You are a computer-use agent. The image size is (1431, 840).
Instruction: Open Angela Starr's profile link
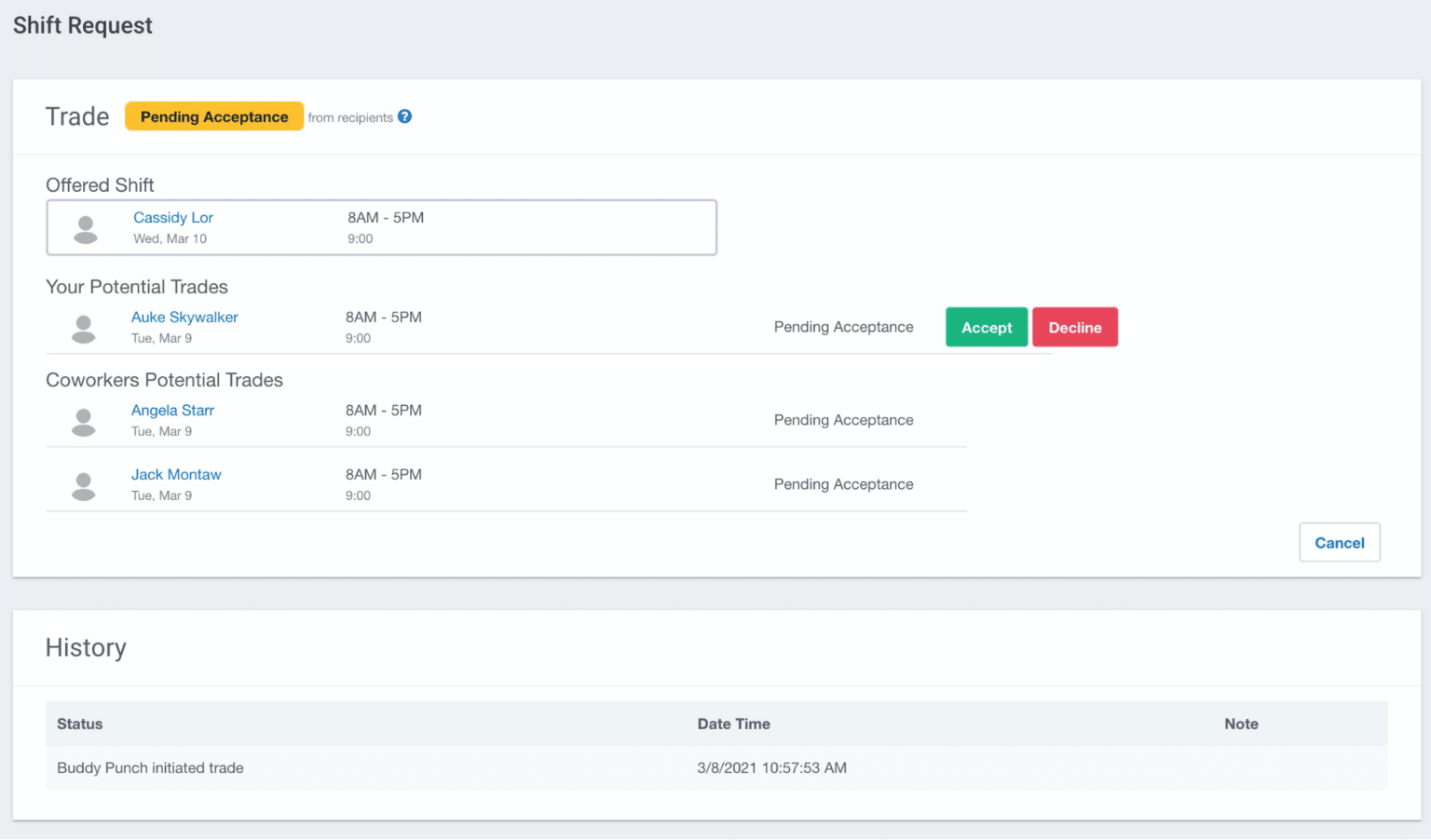(x=172, y=410)
